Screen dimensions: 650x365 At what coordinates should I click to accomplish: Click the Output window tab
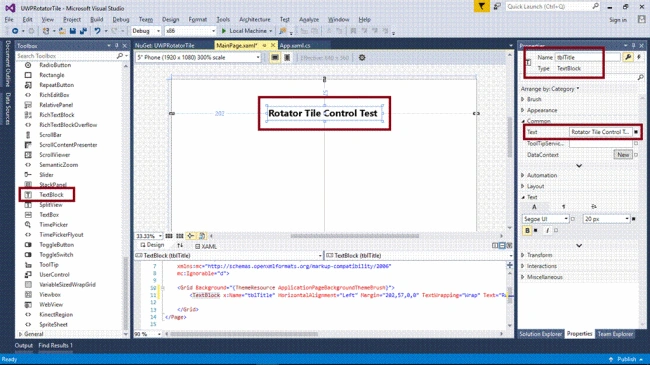coord(24,346)
